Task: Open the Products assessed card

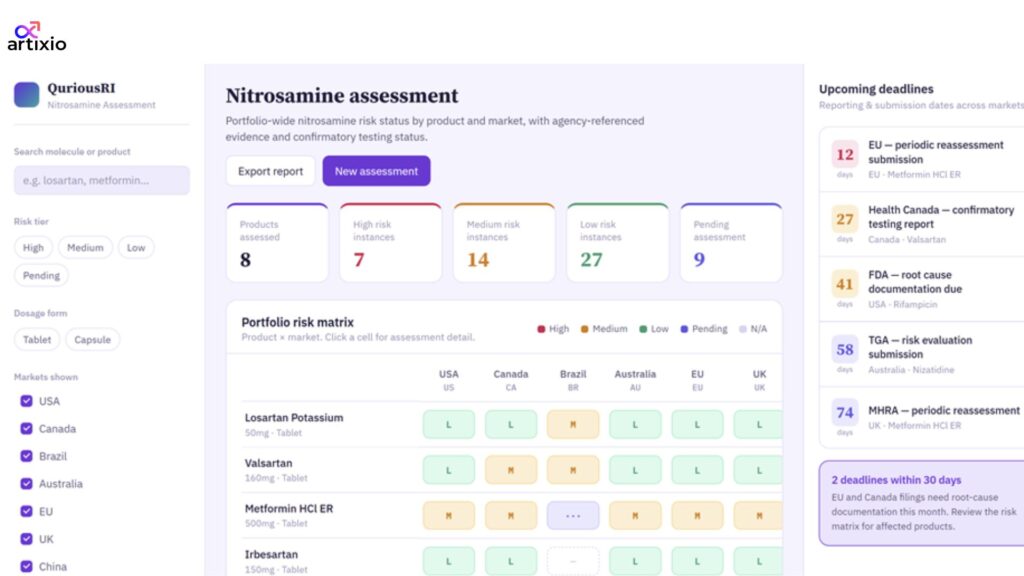Action: pyautogui.click(x=277, y=242)
